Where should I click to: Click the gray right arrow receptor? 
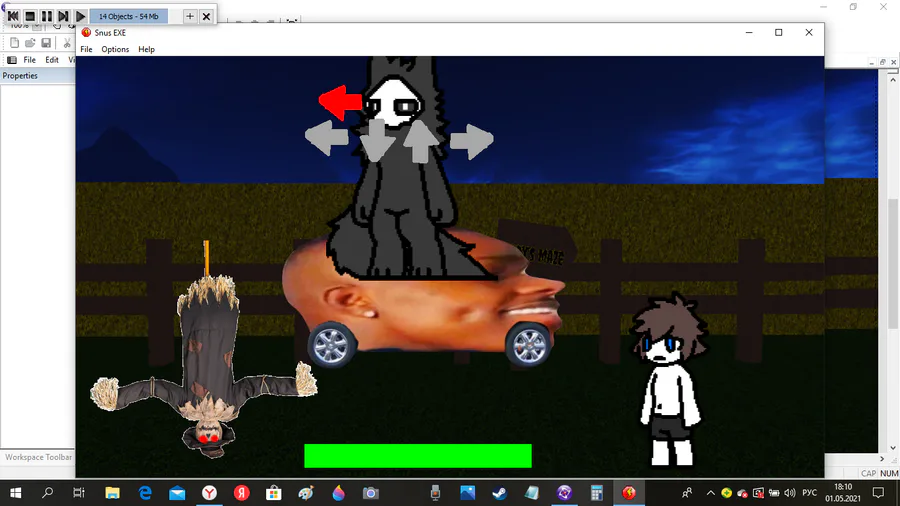(x=471, y=141)
